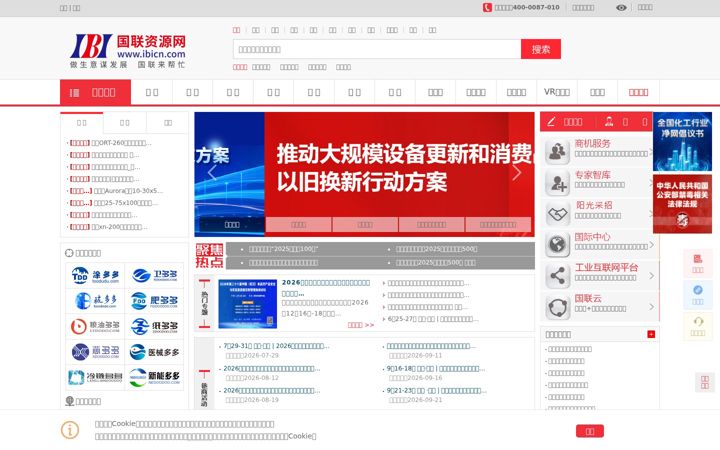Expand 工业互联网平台 with its right chevron
The width and height of the screenshot is (720, 450).
651,276
